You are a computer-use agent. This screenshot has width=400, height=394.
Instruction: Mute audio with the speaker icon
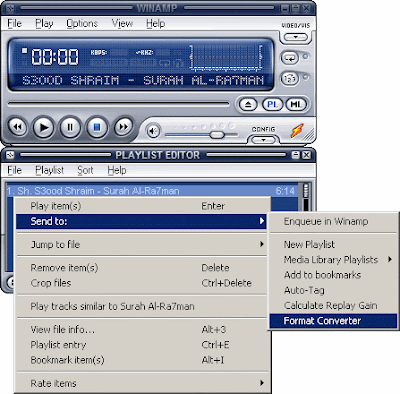coord(153,131)
